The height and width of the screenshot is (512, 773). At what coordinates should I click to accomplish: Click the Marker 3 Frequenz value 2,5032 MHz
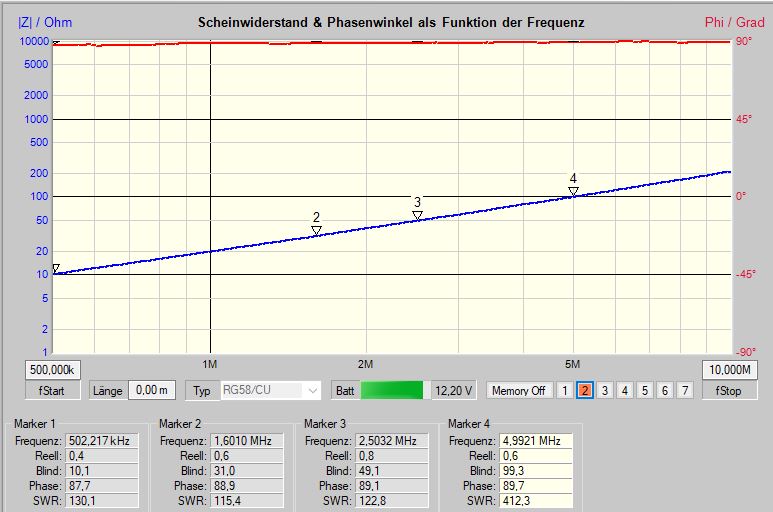coord(392,441)
